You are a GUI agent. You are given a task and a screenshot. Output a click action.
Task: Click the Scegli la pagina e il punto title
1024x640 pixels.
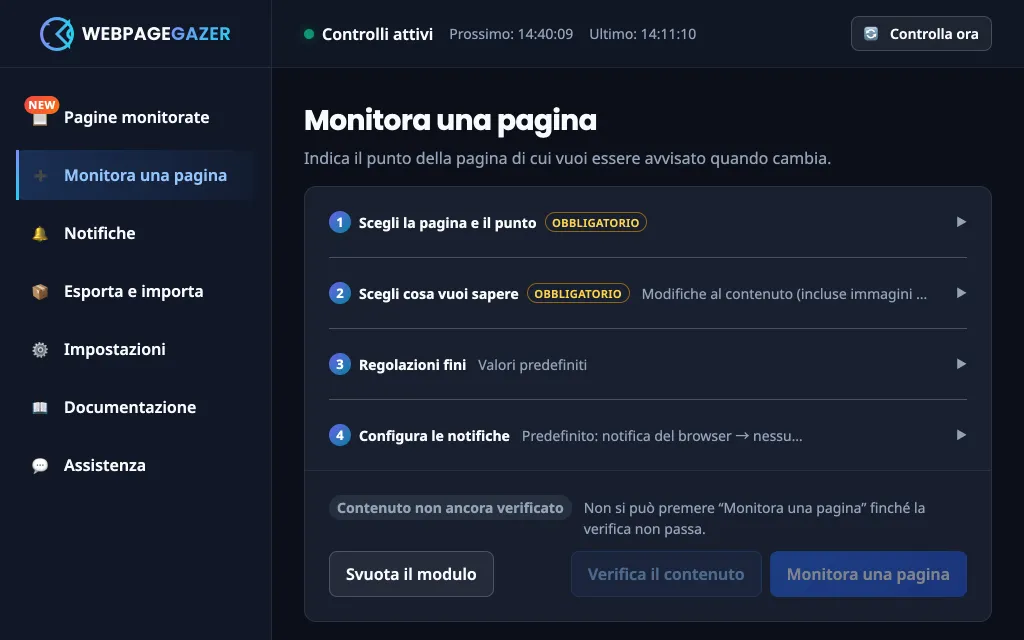tap(447, 223)
